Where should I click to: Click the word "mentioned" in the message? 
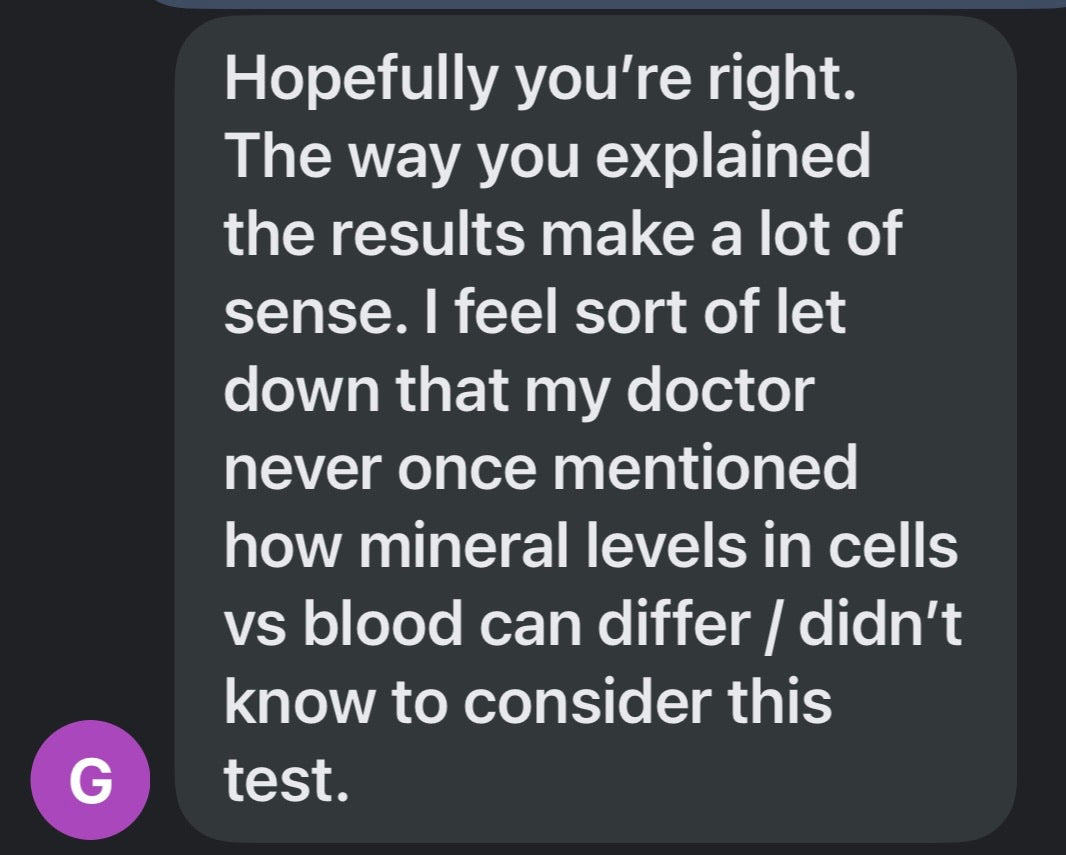pyautogui.click(x=704, y=467)
